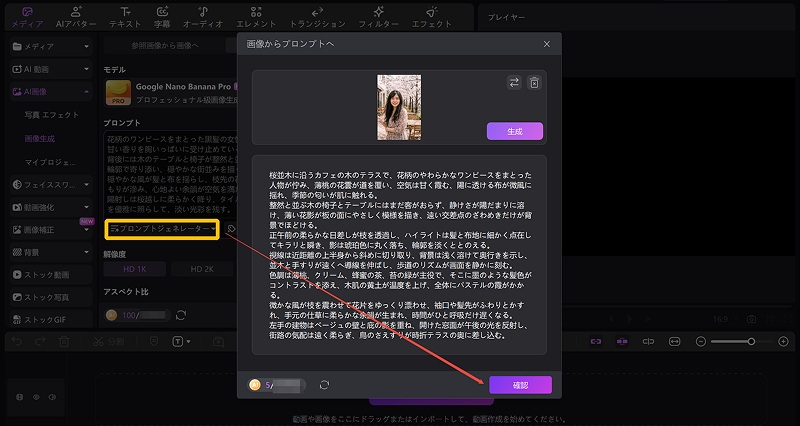The height and width of the screenshot is (426, 800).
Task: Select HD 2K resolution option
Action: pyautogui.click(x=204, y=269)
